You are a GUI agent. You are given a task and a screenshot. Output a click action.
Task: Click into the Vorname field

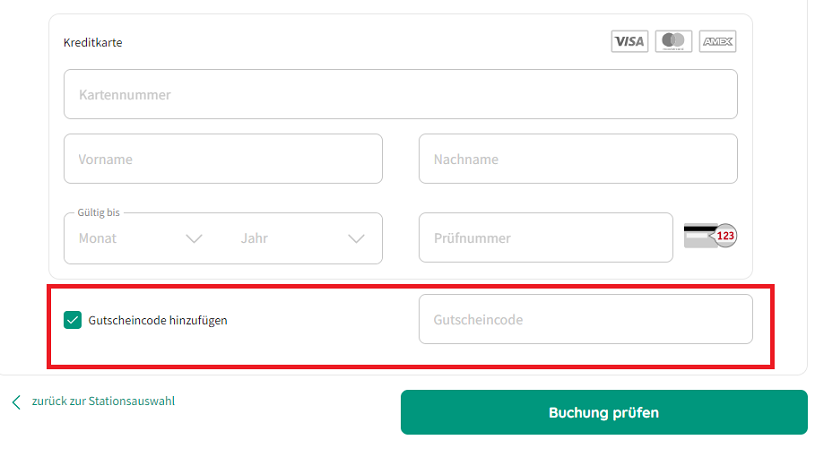point(223,159)
